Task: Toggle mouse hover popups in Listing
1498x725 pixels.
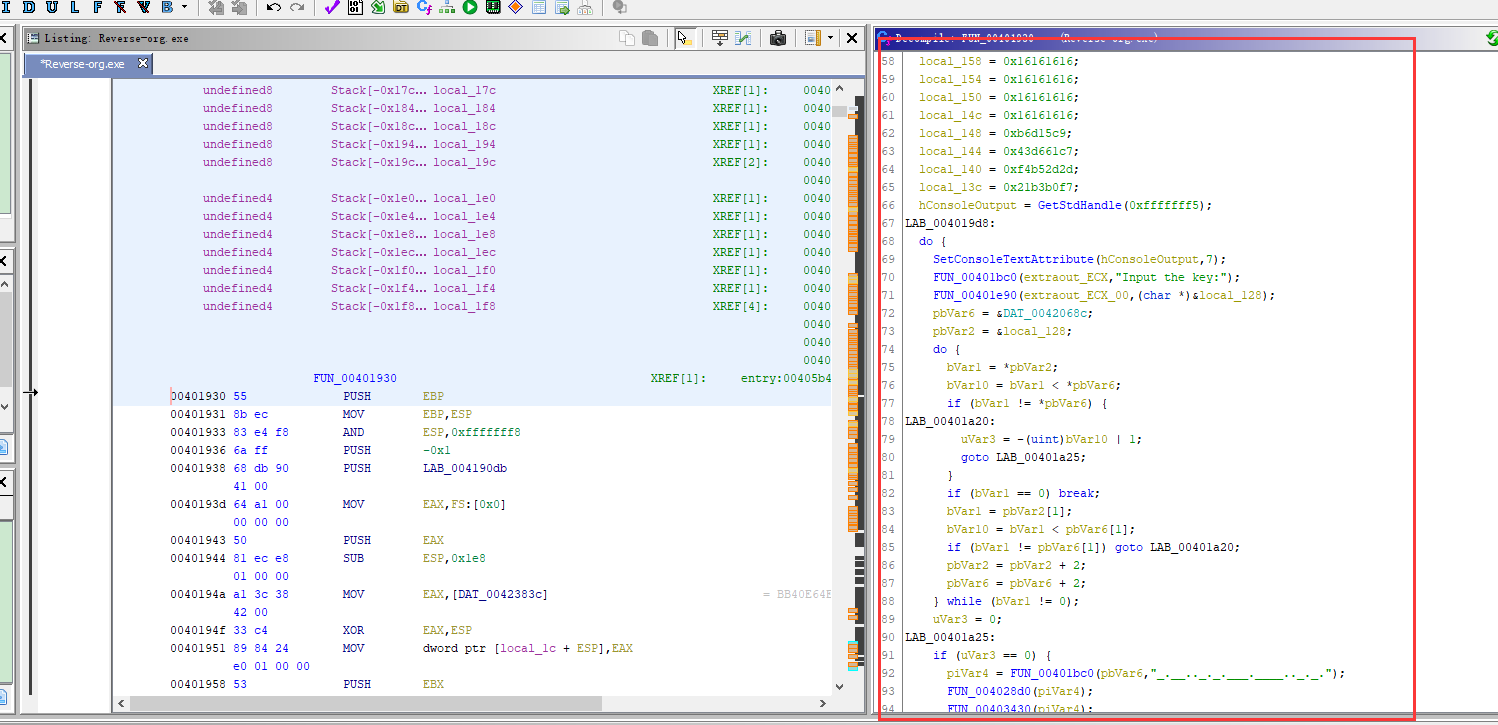Action: click(684, 38)
